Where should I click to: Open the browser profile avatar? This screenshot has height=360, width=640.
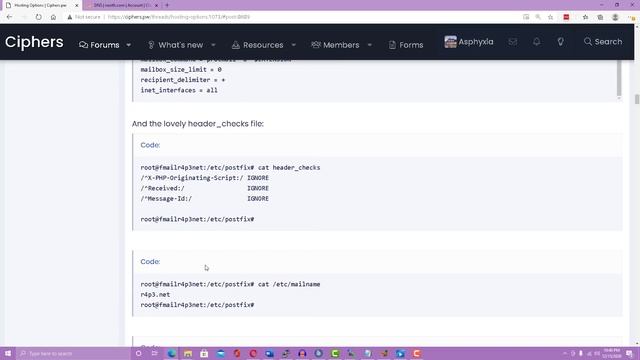615,17
